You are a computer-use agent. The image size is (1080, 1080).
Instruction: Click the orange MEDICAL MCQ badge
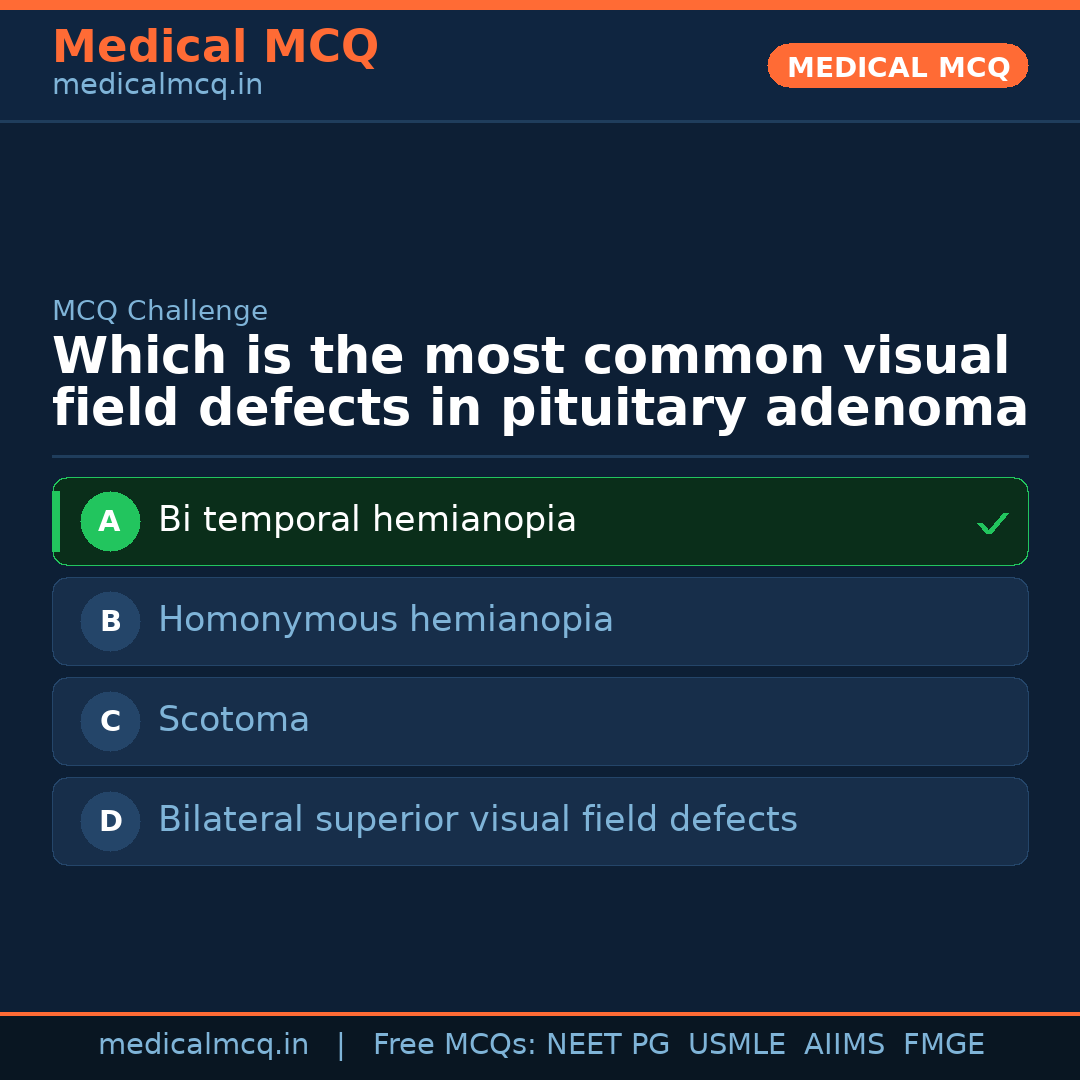(x=897, y=67)
